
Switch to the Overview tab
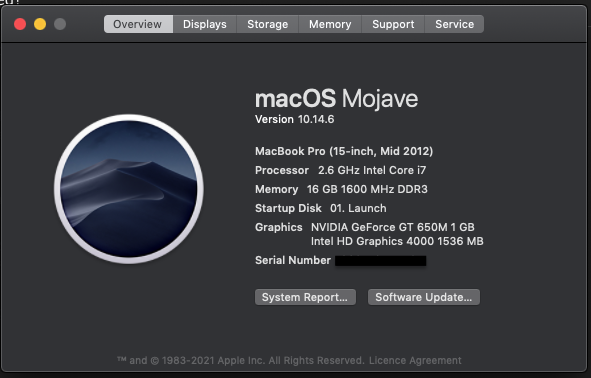tap(138, 24)
